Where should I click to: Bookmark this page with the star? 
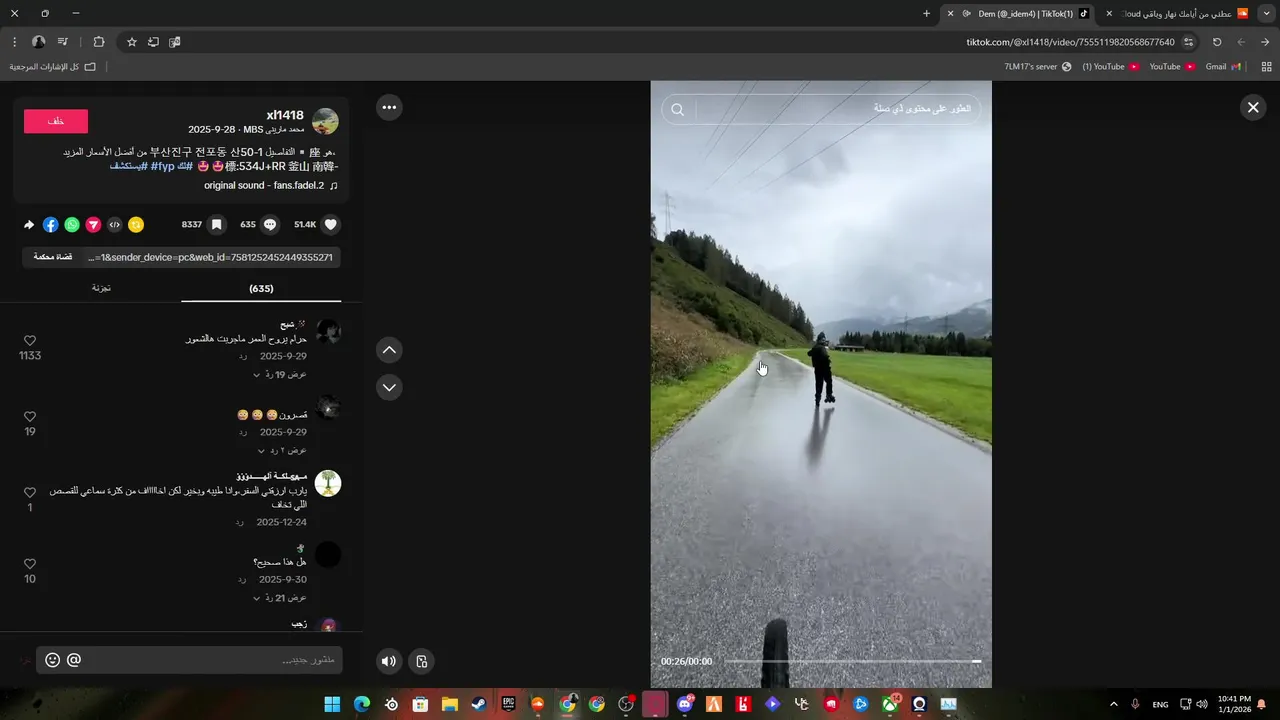[x=131, y=42]
